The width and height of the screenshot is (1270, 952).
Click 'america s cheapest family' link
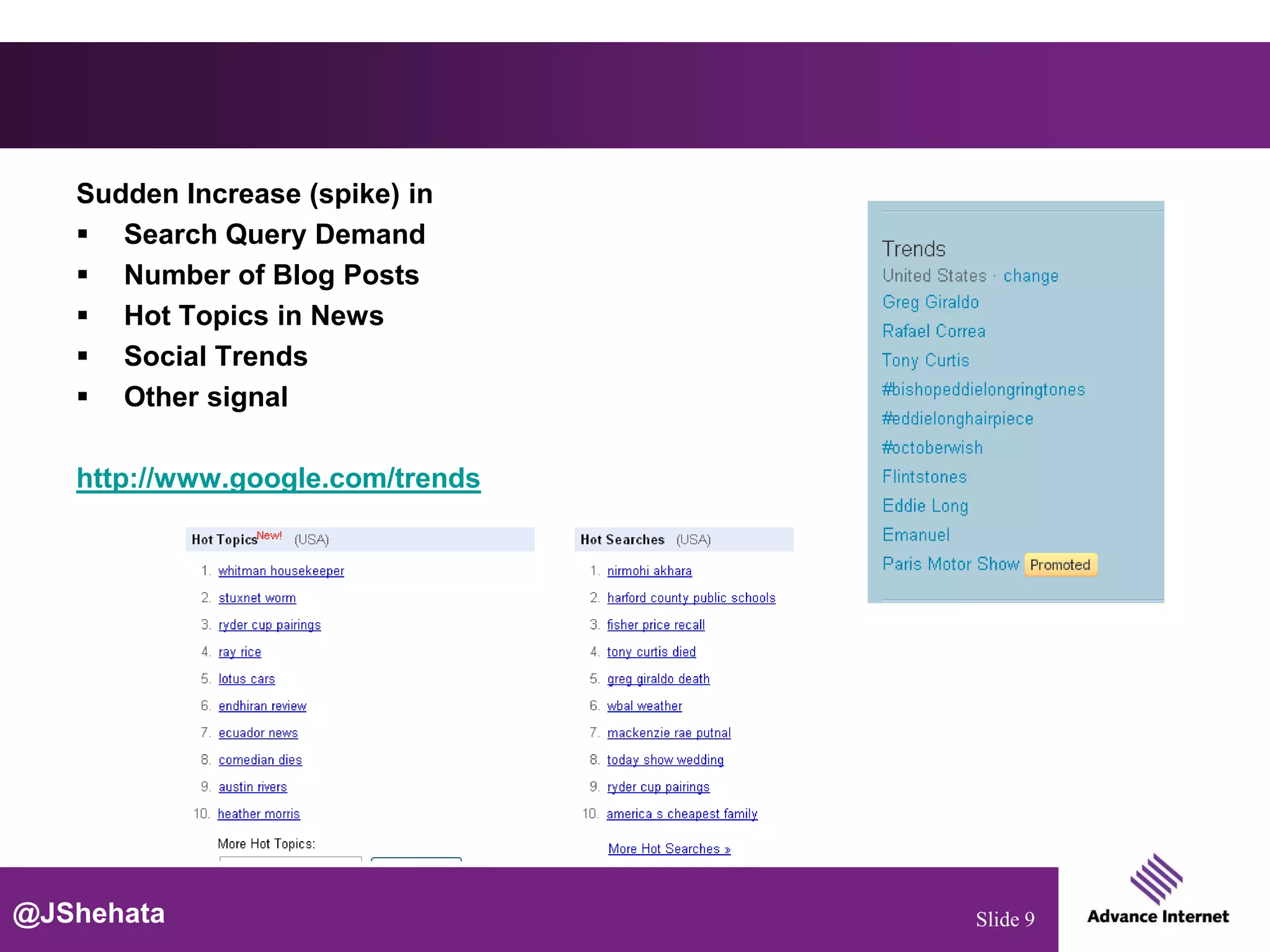(682, 814)
